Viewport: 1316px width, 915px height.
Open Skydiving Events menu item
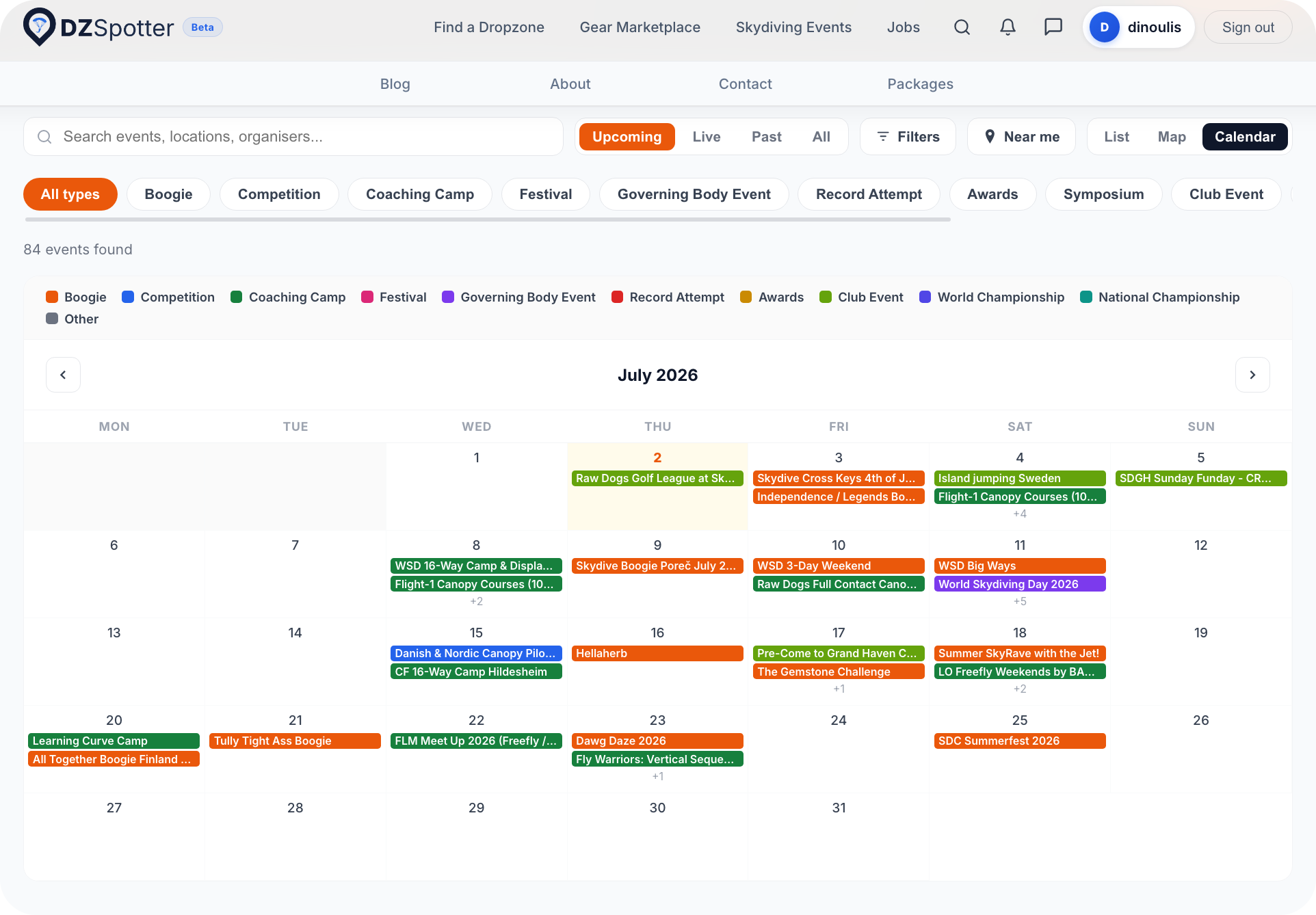click(x=793, y=27)
